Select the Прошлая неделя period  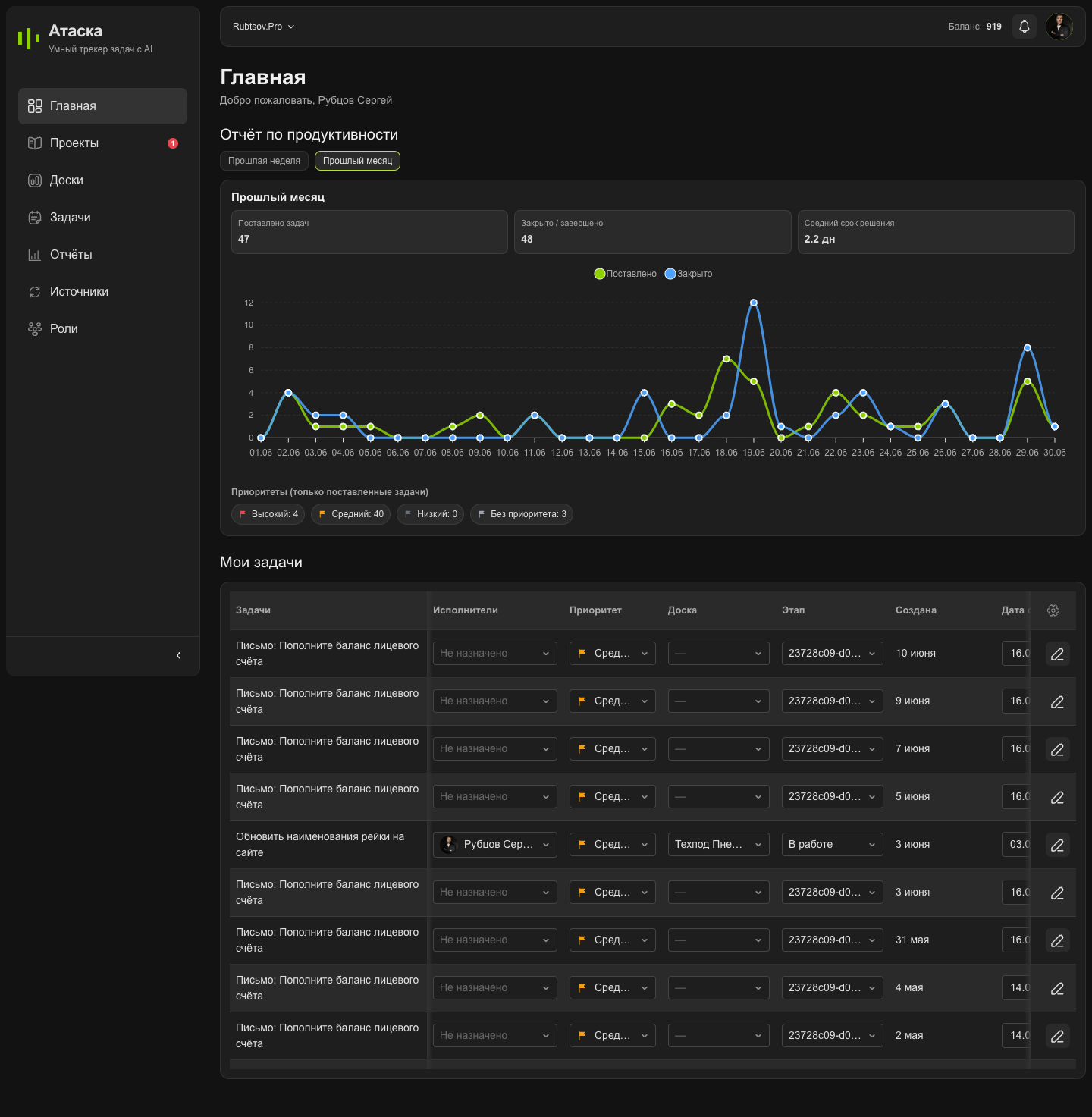click(x=264, y=161)
